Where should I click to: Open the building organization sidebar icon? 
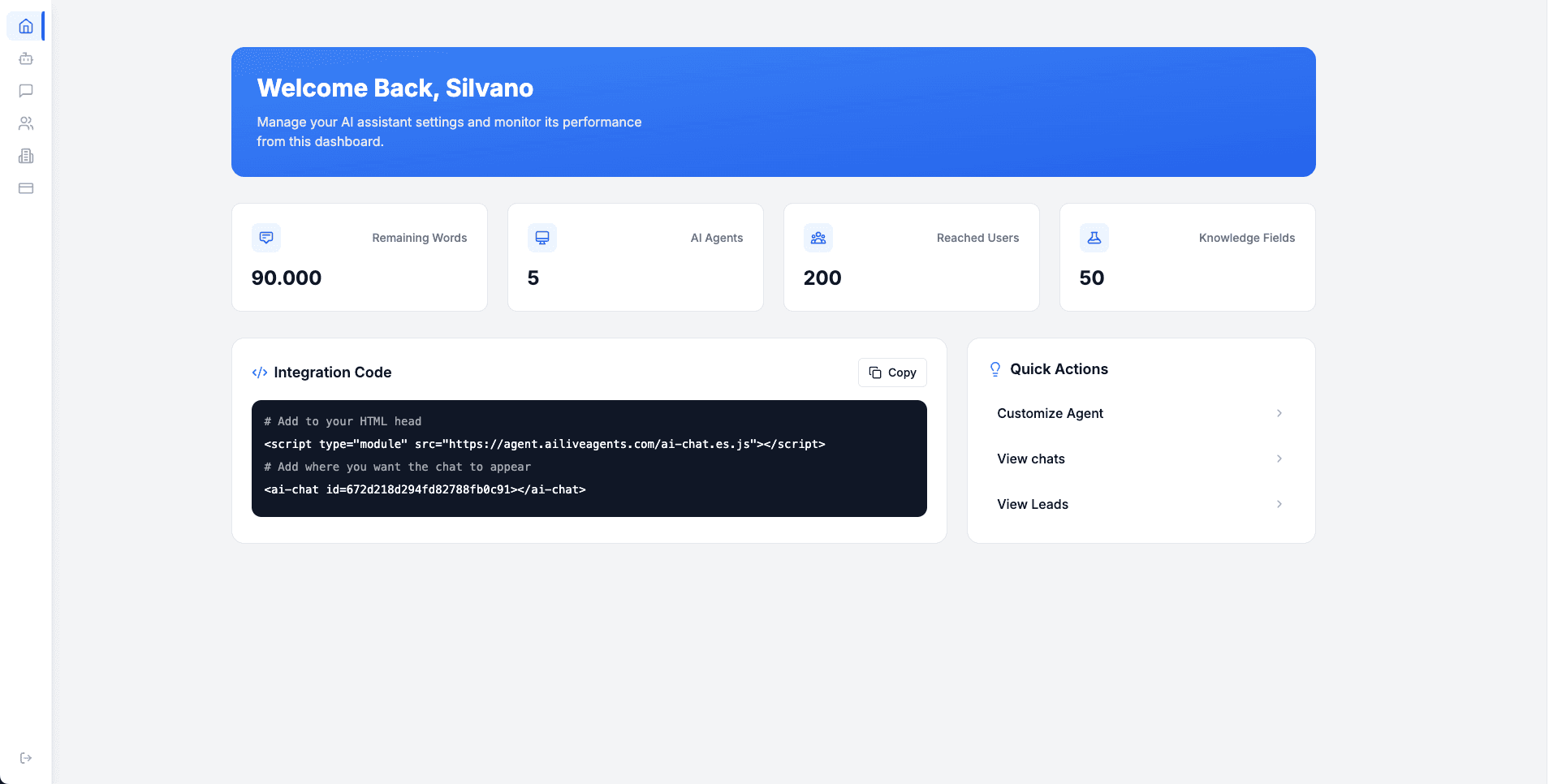click(x=26, y=156)
